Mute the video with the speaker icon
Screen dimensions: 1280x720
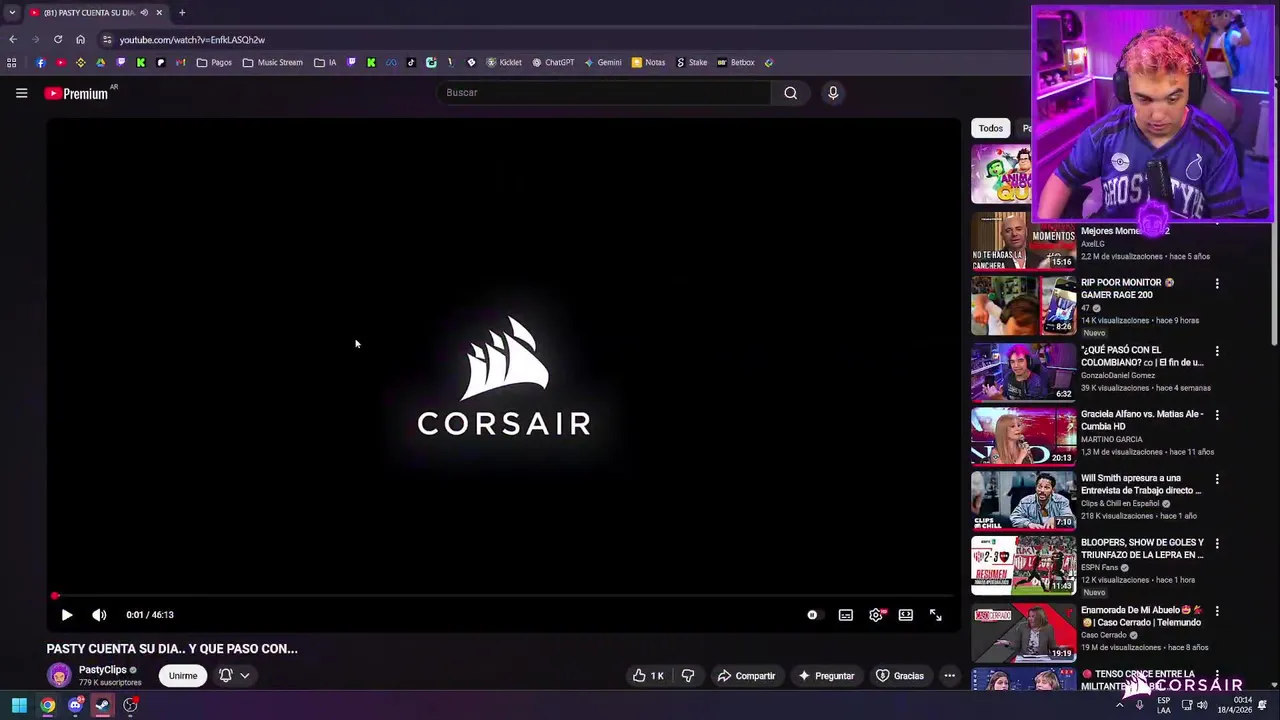(99, 615)
